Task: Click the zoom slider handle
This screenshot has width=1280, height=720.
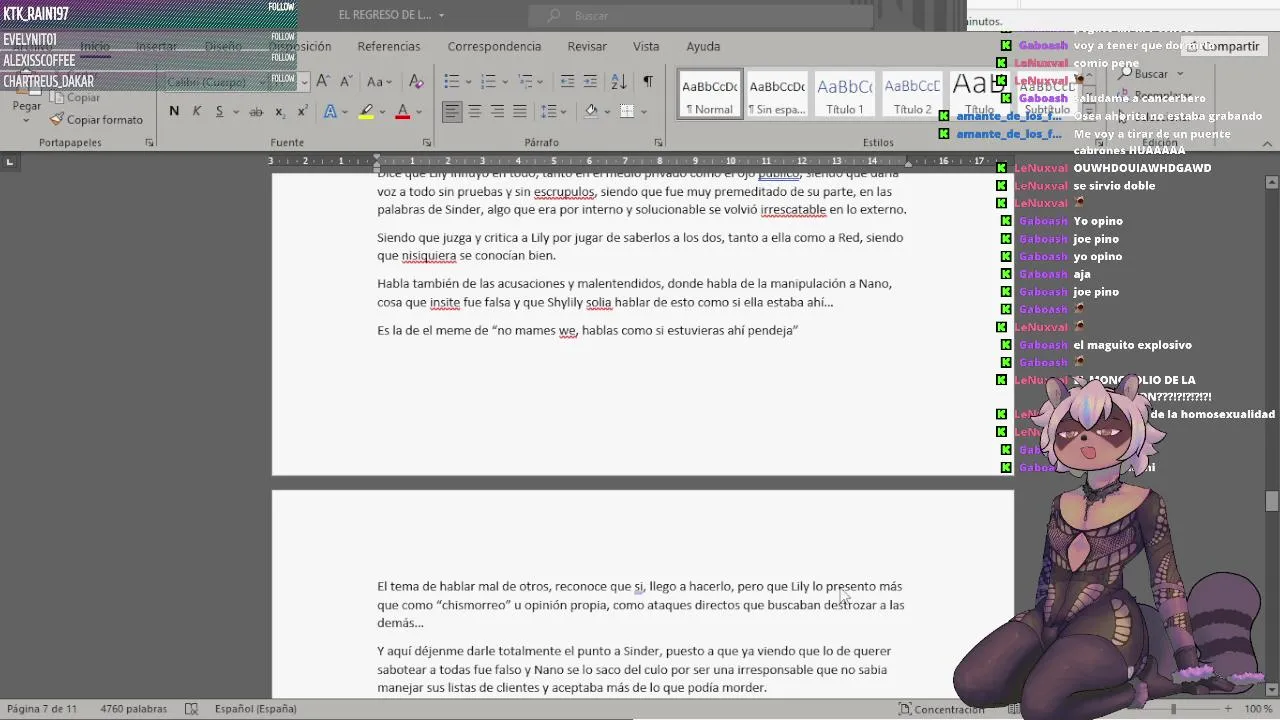Action: tap(1174, 709)
